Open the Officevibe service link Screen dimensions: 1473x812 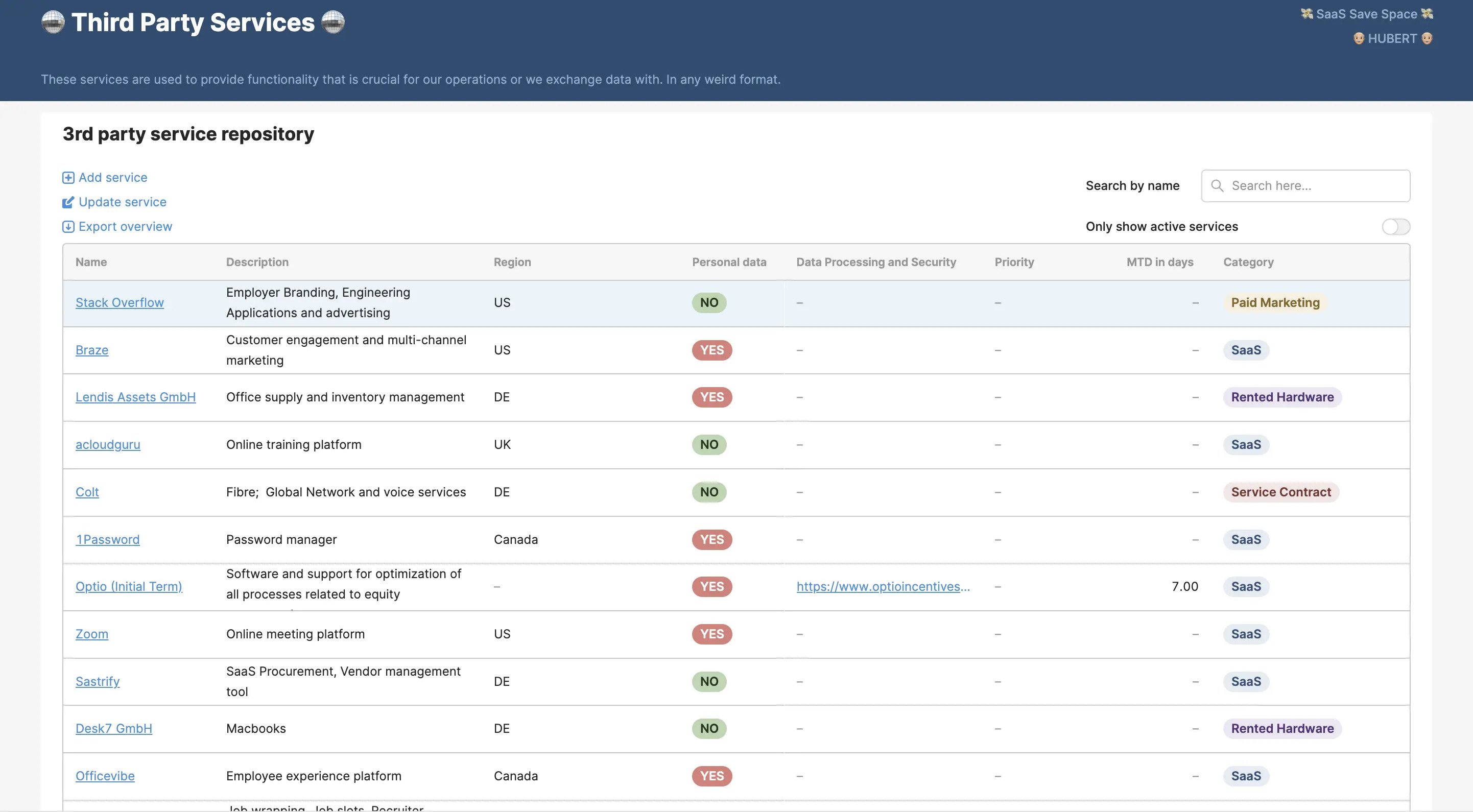[105, 777]
